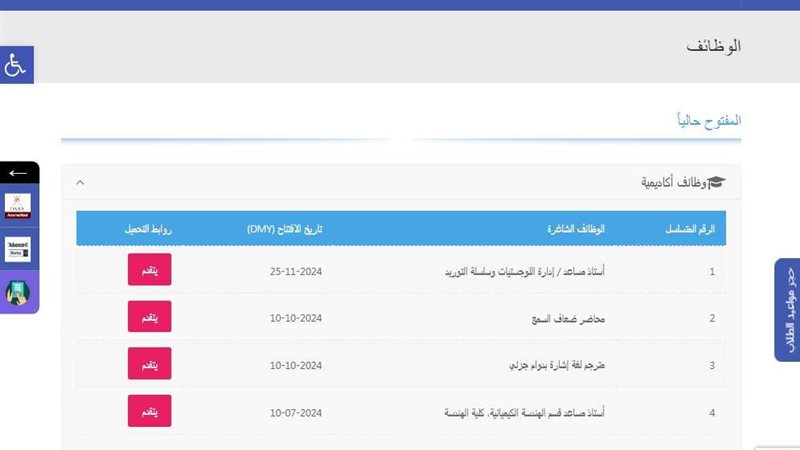Click the الوظائف الشاغرة column header

click(x=576, y=229)
